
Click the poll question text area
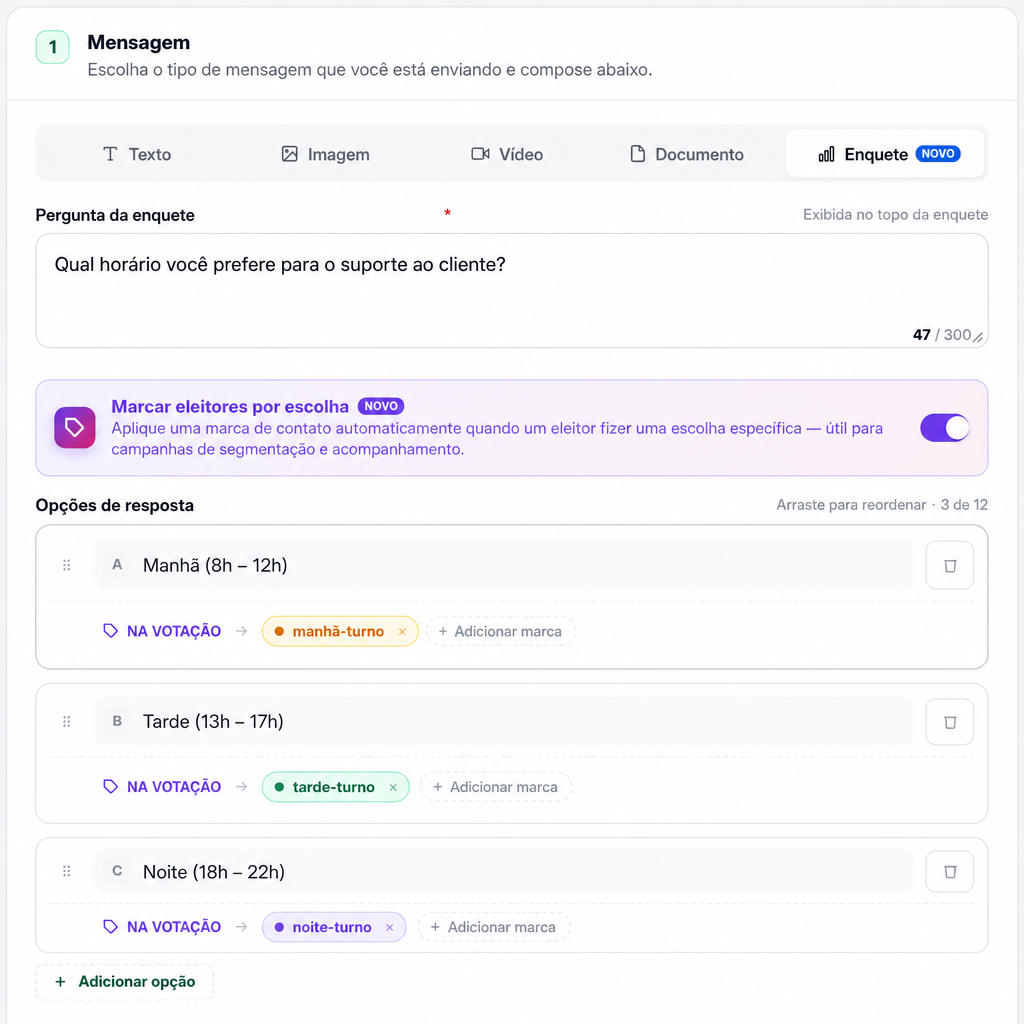point(511,291)
